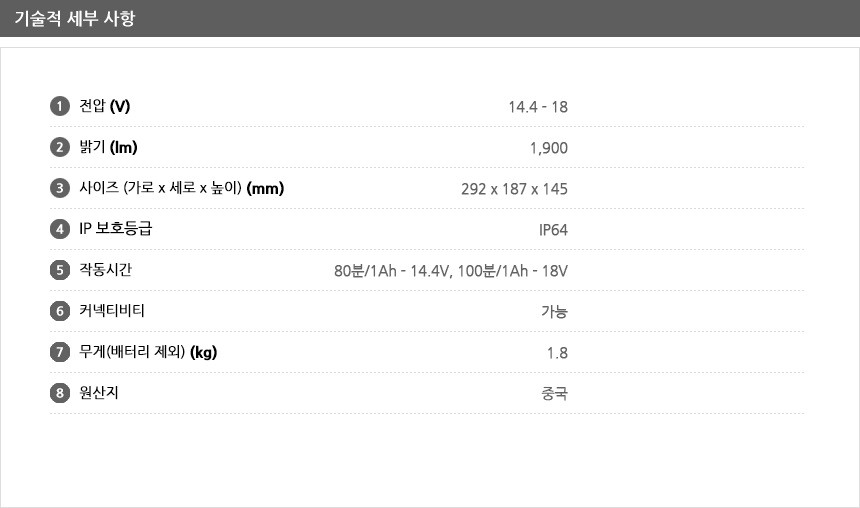Viewport: 860px width, 508px height.
Task: Click the IP64 rating value
Action: (x=553, y=229)
